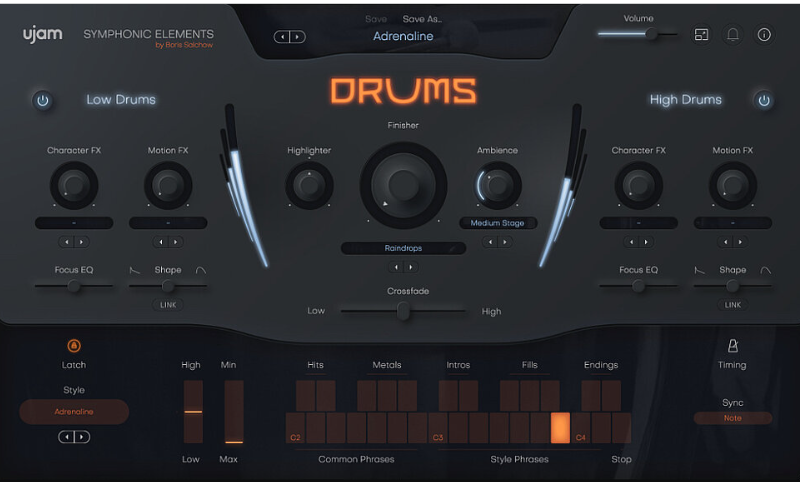Image resolution: width=800 pixels, height=482 pixels.
Task: Click Save in the preset header
Action: pyautogui.click(x=376, y=19)
